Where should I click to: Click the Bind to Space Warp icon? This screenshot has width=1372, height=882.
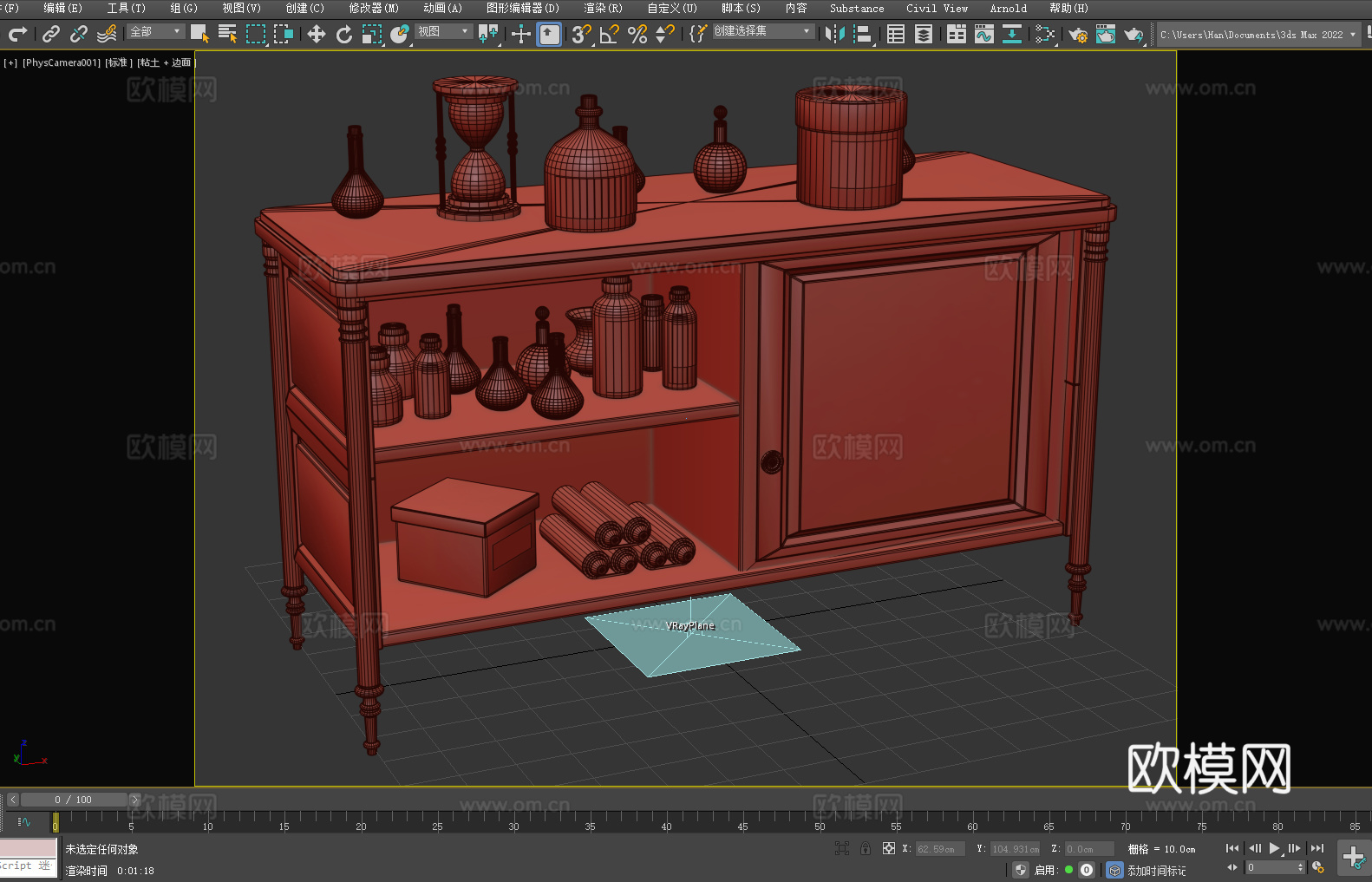tap(107, 34)
